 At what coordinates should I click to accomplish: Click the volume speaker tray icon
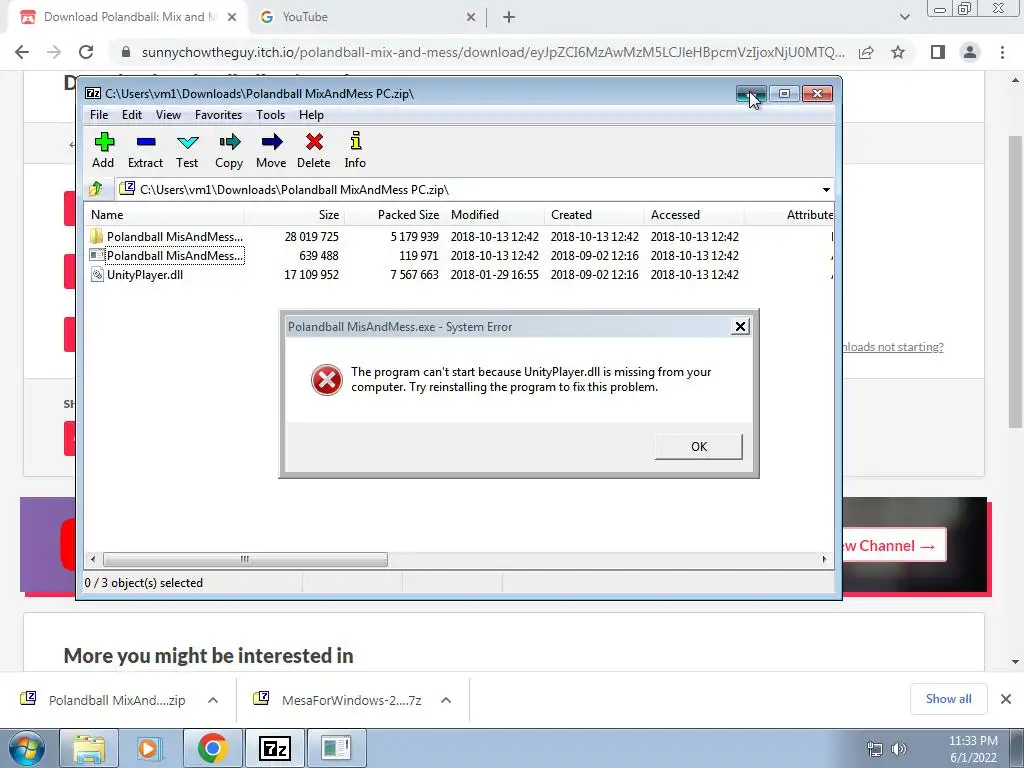point(899,749)
